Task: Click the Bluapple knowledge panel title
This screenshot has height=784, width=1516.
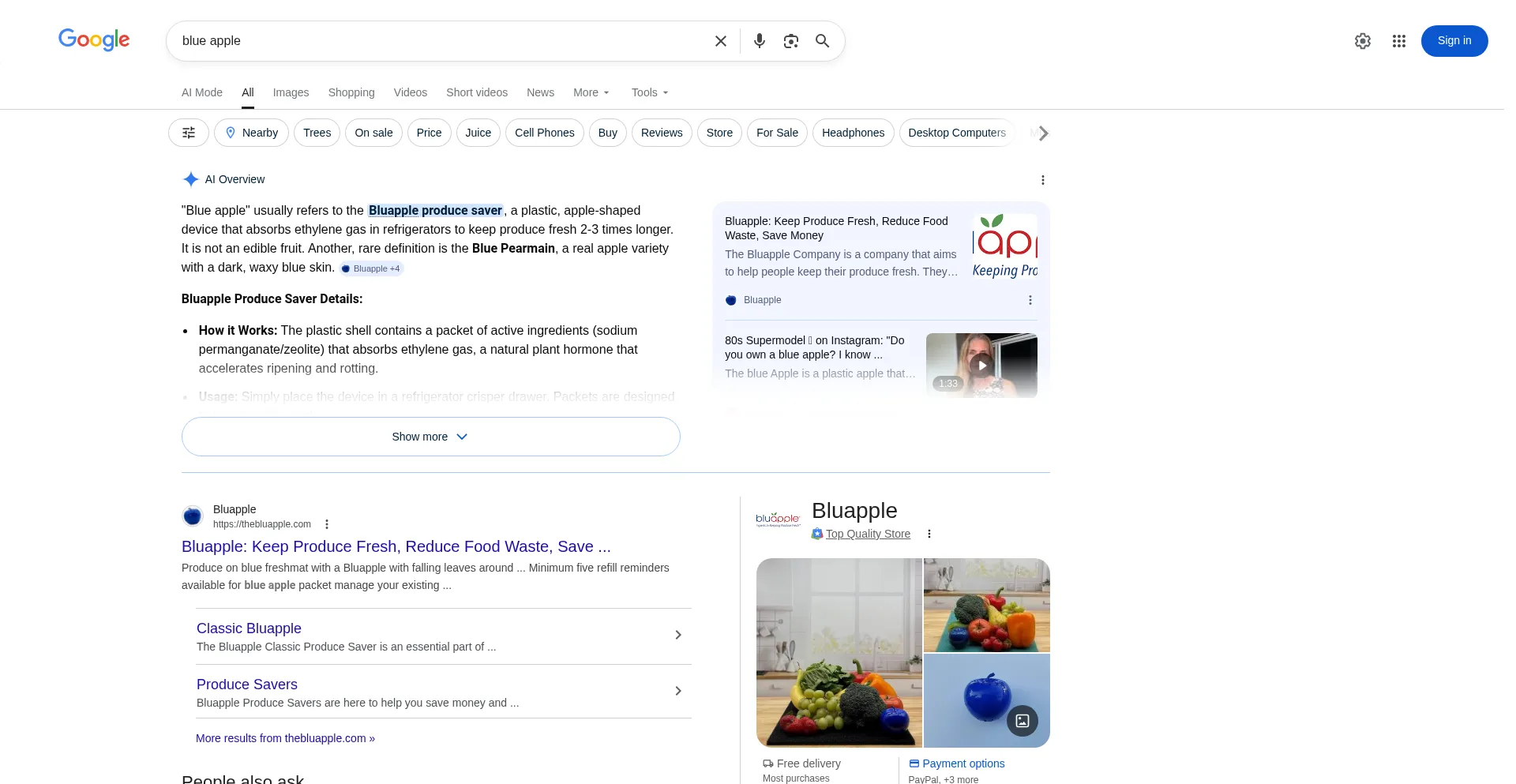Action: coord(854,511)
